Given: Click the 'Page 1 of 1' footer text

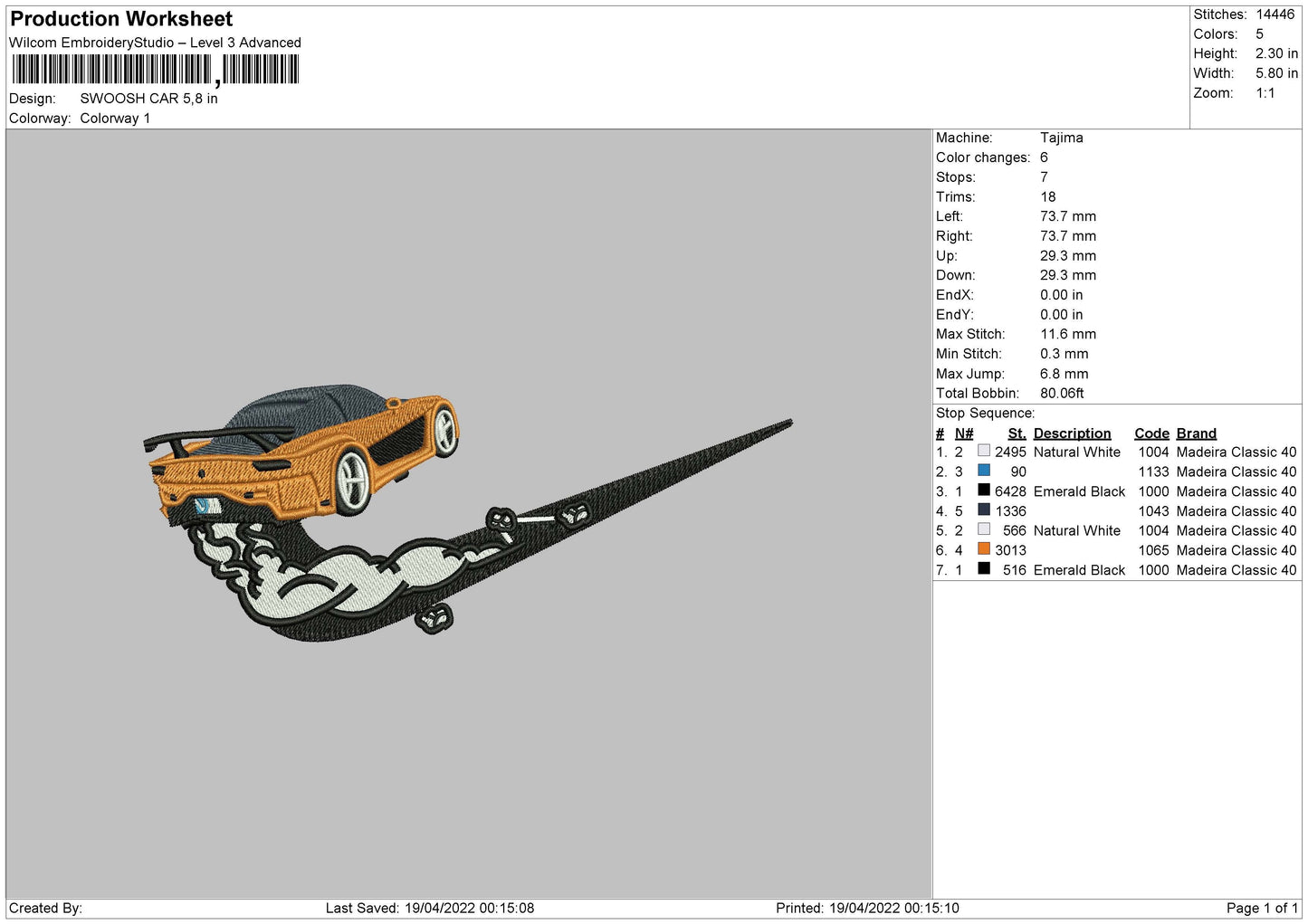Looking at the screenshot, I should [1262, 909].
